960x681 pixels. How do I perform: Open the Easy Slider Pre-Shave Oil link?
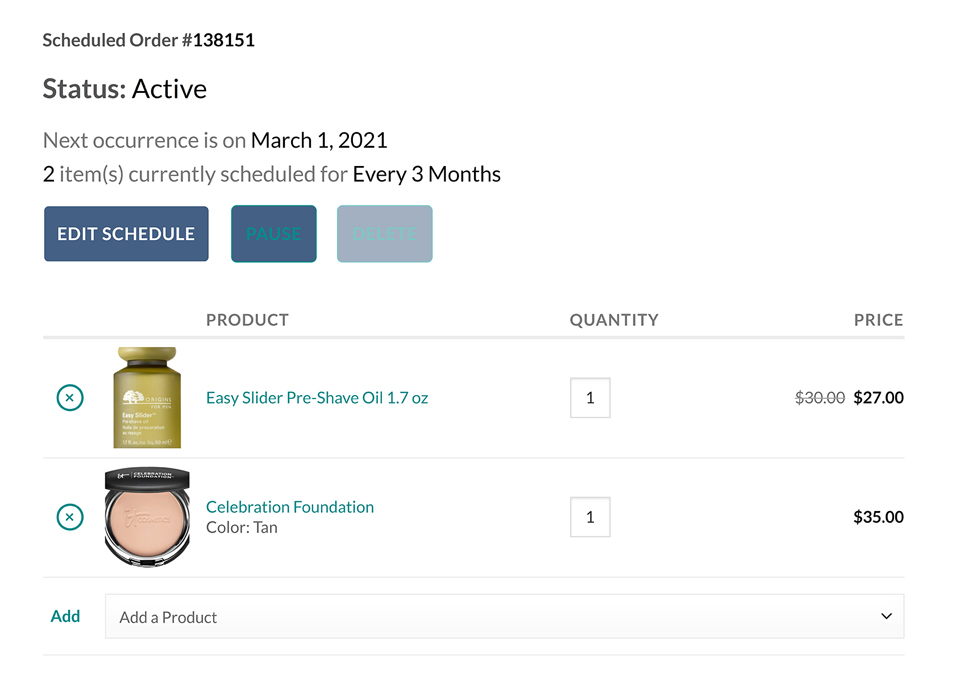click(x=317, y=398)
